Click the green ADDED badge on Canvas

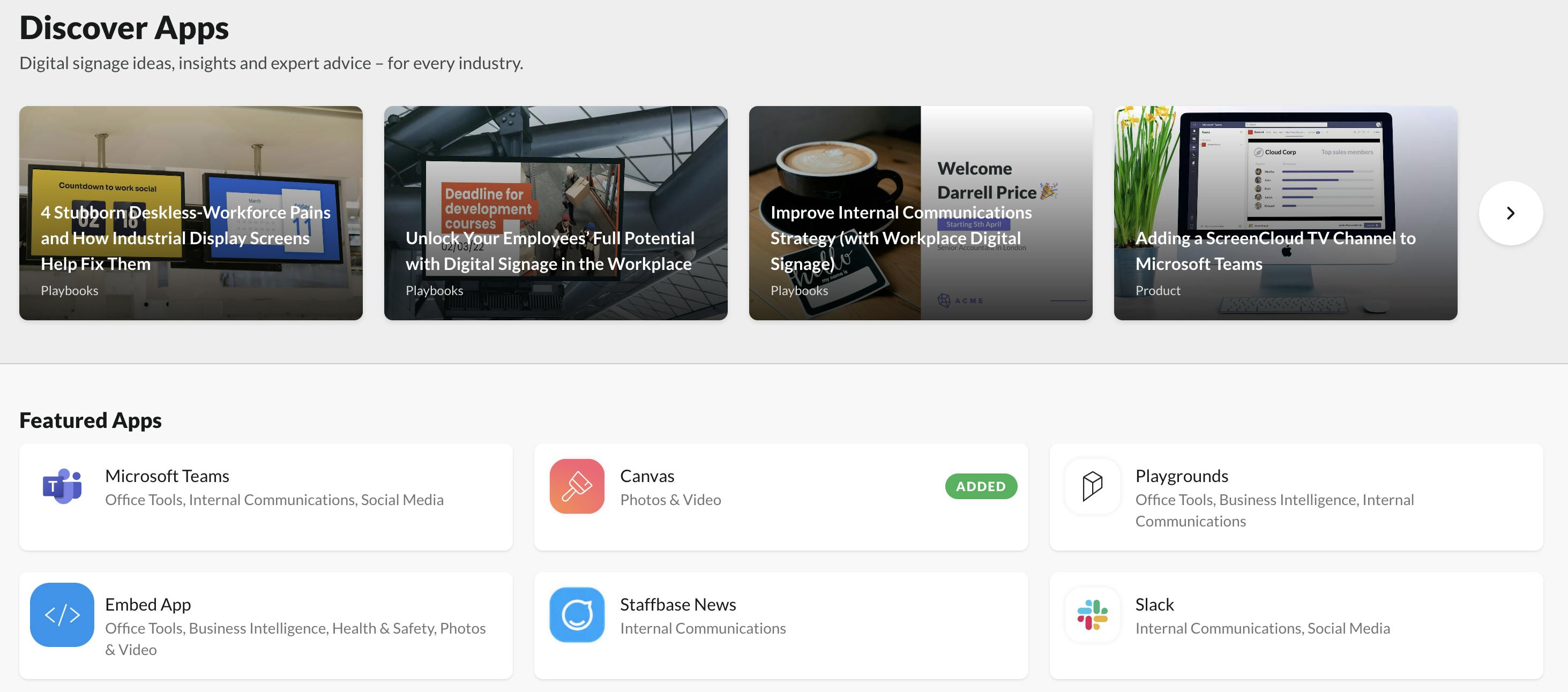click(x=981, y=486)
